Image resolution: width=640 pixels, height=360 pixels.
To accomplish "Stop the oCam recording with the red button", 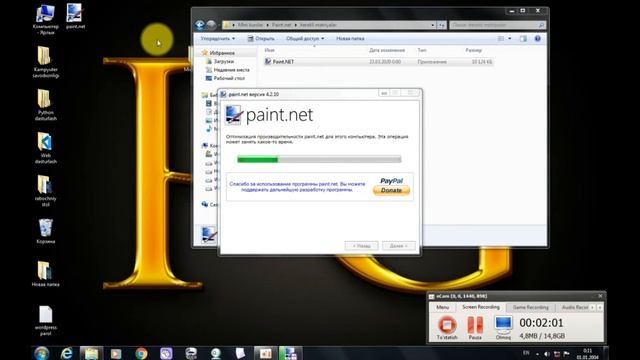I will click(447, 325).
